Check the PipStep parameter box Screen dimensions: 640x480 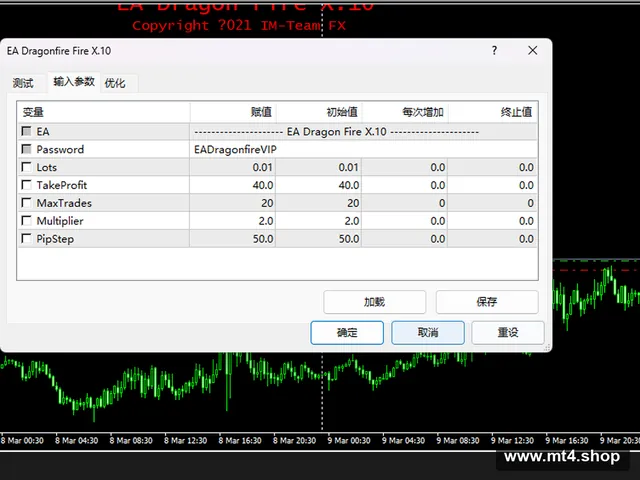coord(27,238)
